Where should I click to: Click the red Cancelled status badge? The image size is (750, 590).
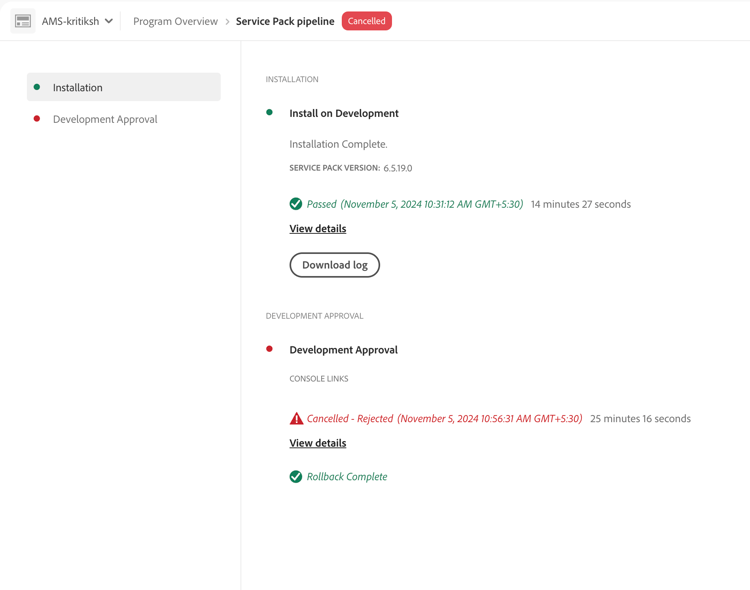pos(366,21)
